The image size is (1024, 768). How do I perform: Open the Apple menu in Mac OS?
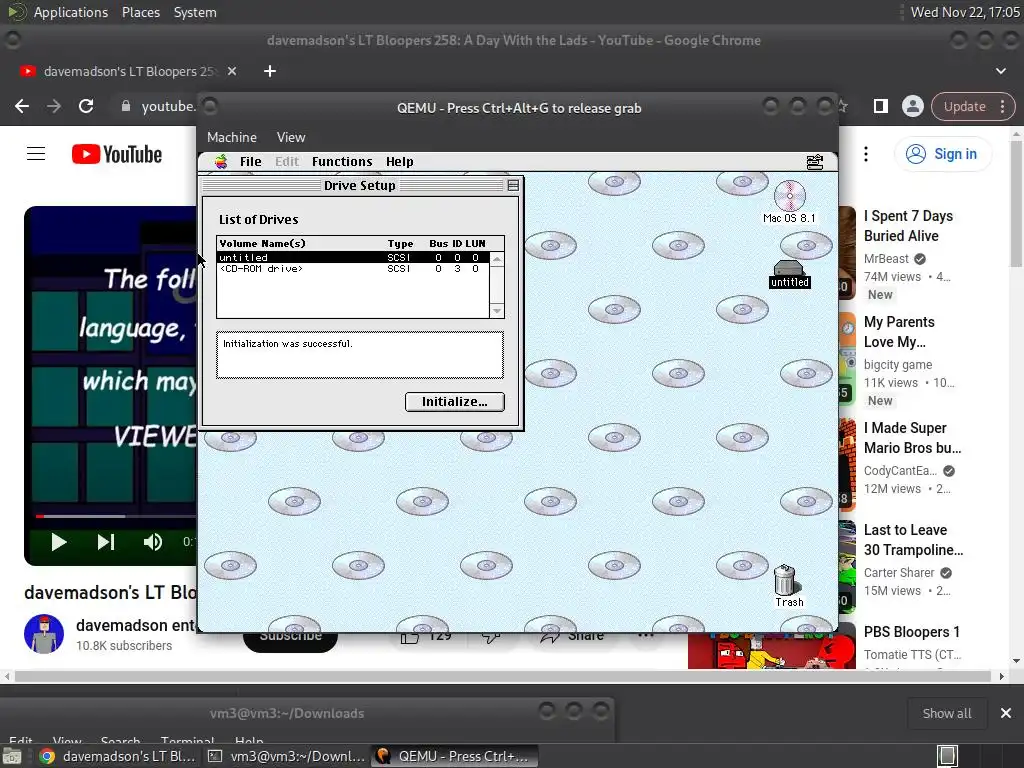[x=221, y=161]
